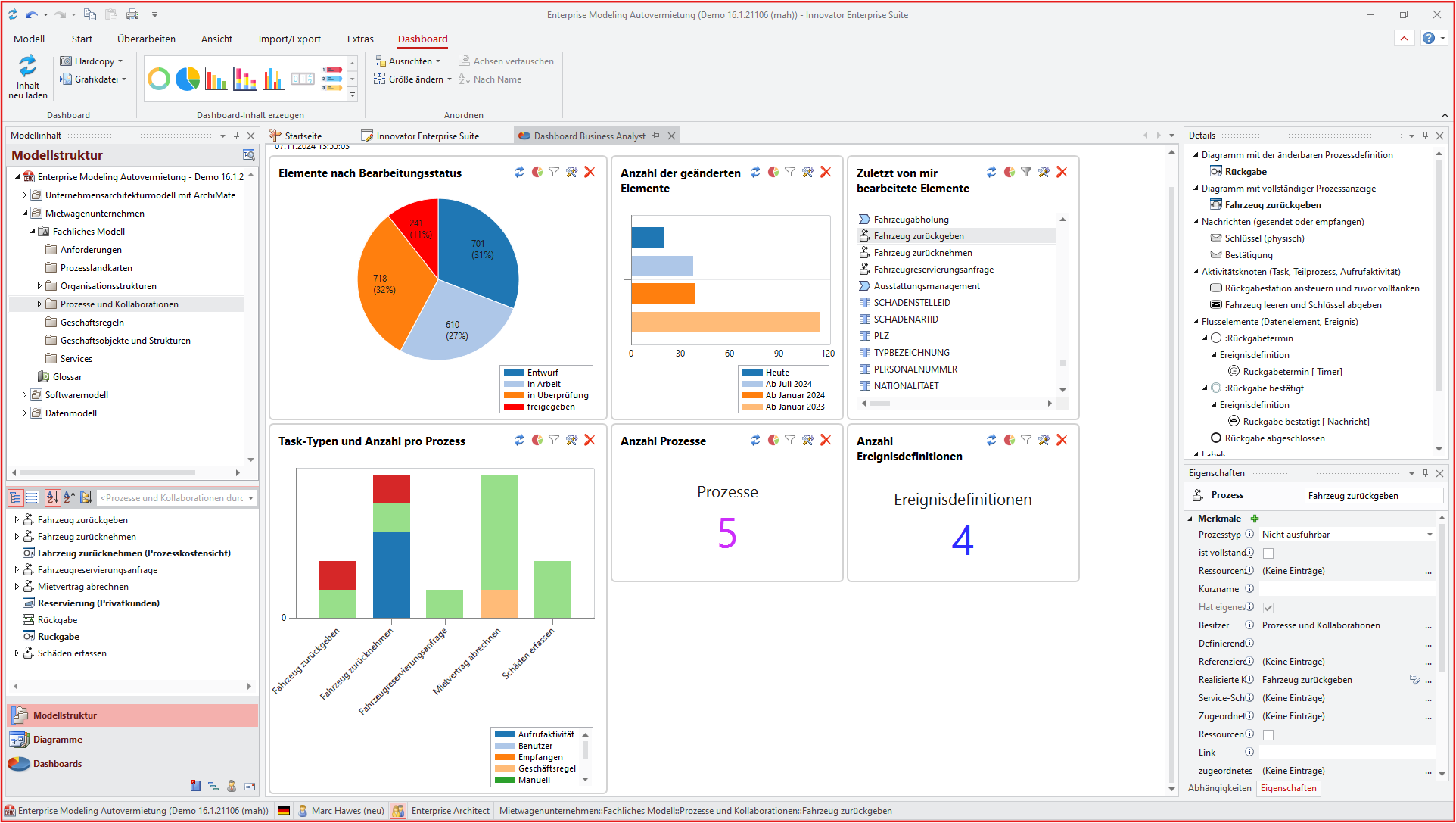Switch to the Abhängigkeiten bottom tab
Viewport: 1456px width, 823px height.
[1219, 788]
